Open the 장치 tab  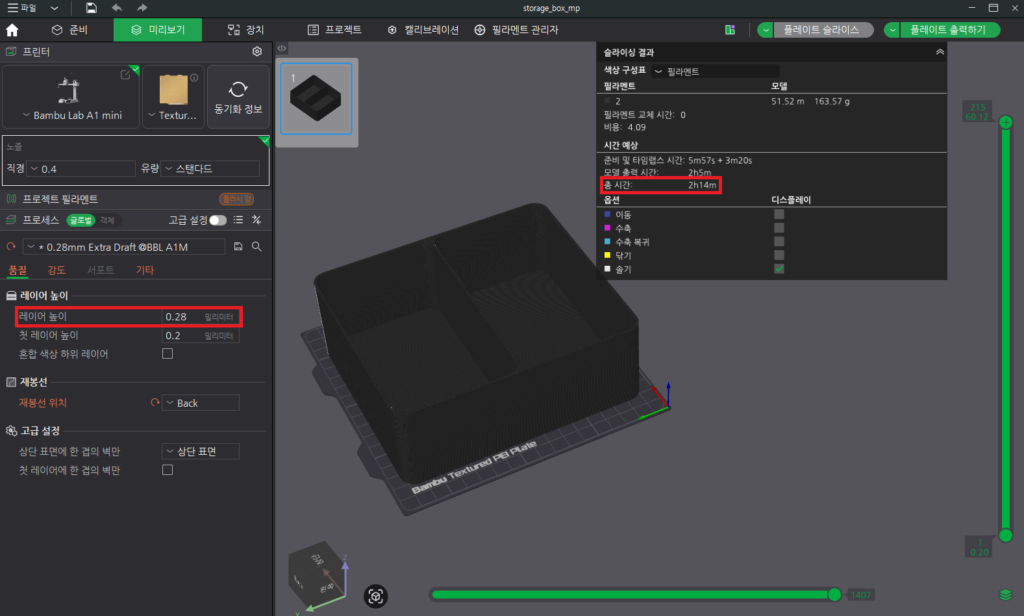coord(246,30)
